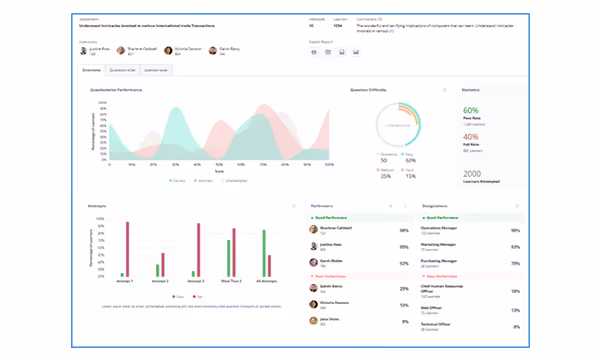This screenshot has height=360, width=600.
Task: Toggle the Medium 25% difficulty legend item
Action: coord(385,173)
